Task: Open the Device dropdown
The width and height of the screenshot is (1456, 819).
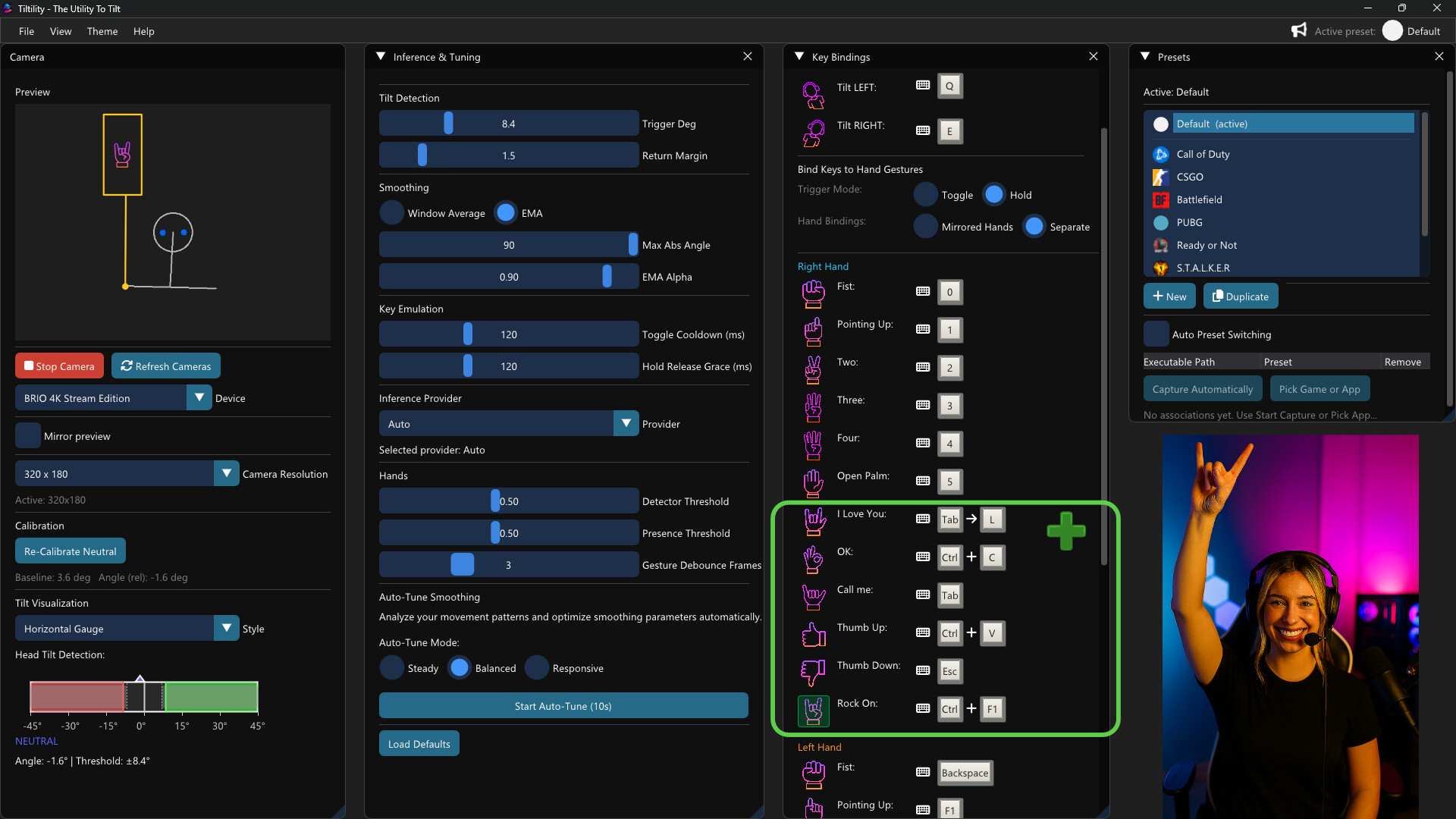Action: click(199, 397)
